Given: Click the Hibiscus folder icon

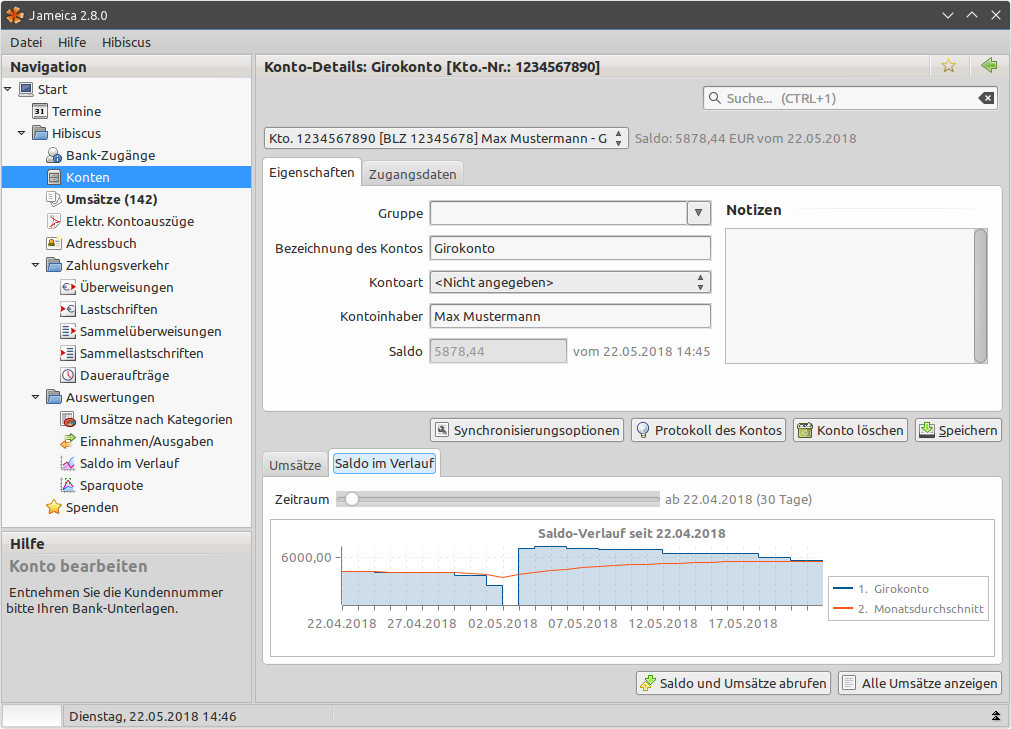Looking at the screenshot, I should (x=40, y=133).
